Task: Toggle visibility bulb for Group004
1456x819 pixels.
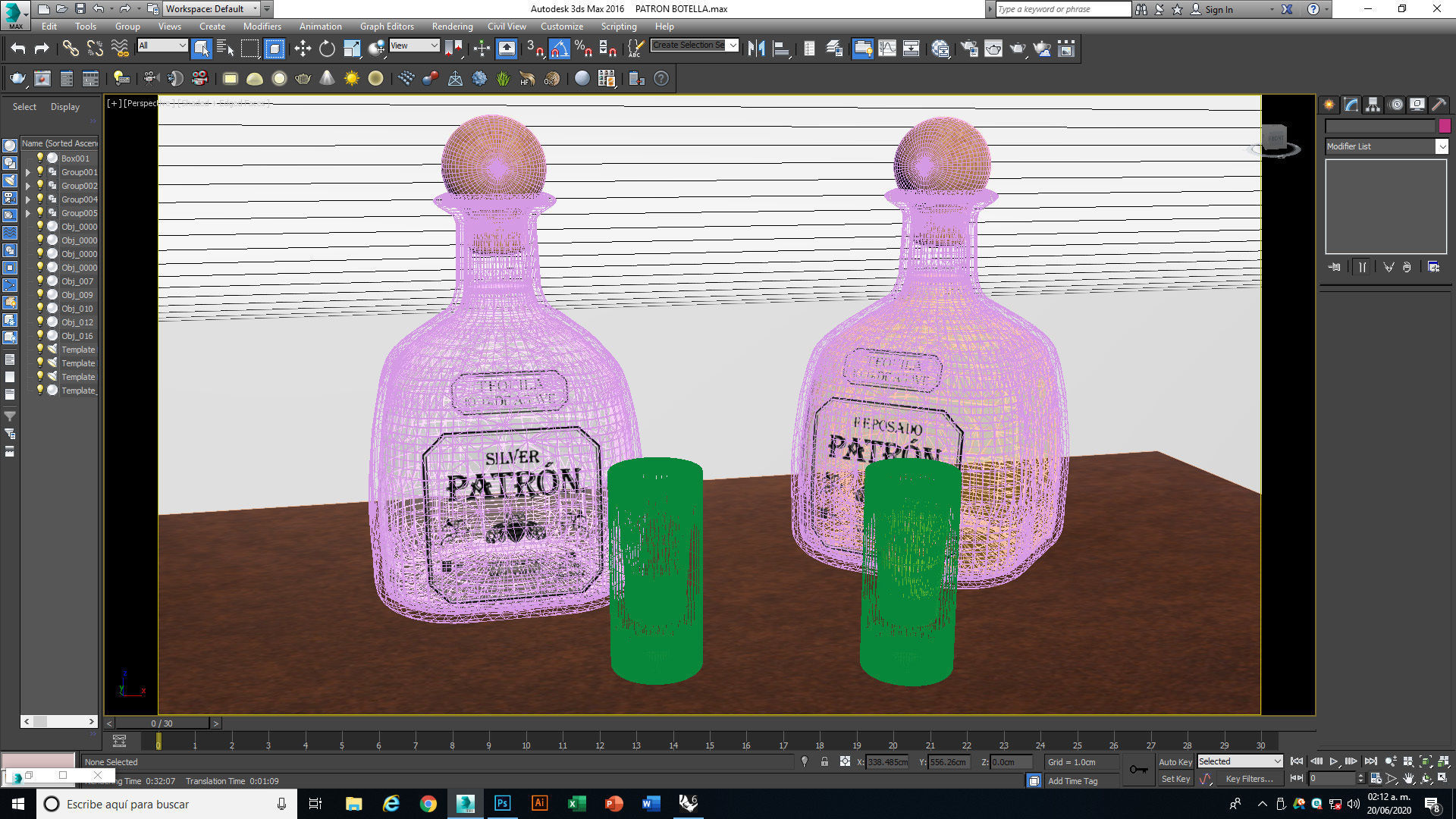Action: click(40, 199)
